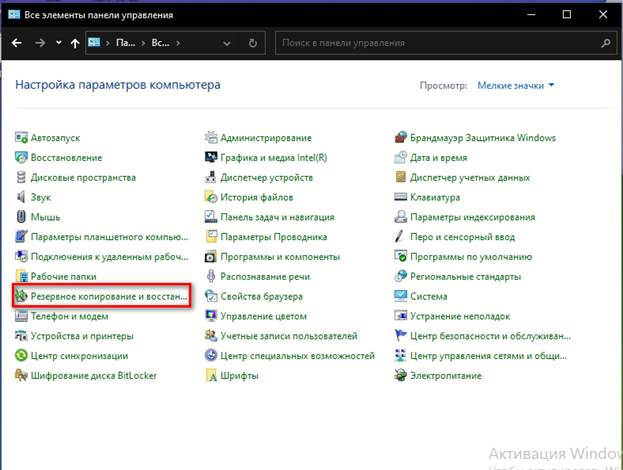Image resolution: width=623 pixels, height=470 pixels.
Task: Click the Центр синхронизации icon
Action: (21, 355)
